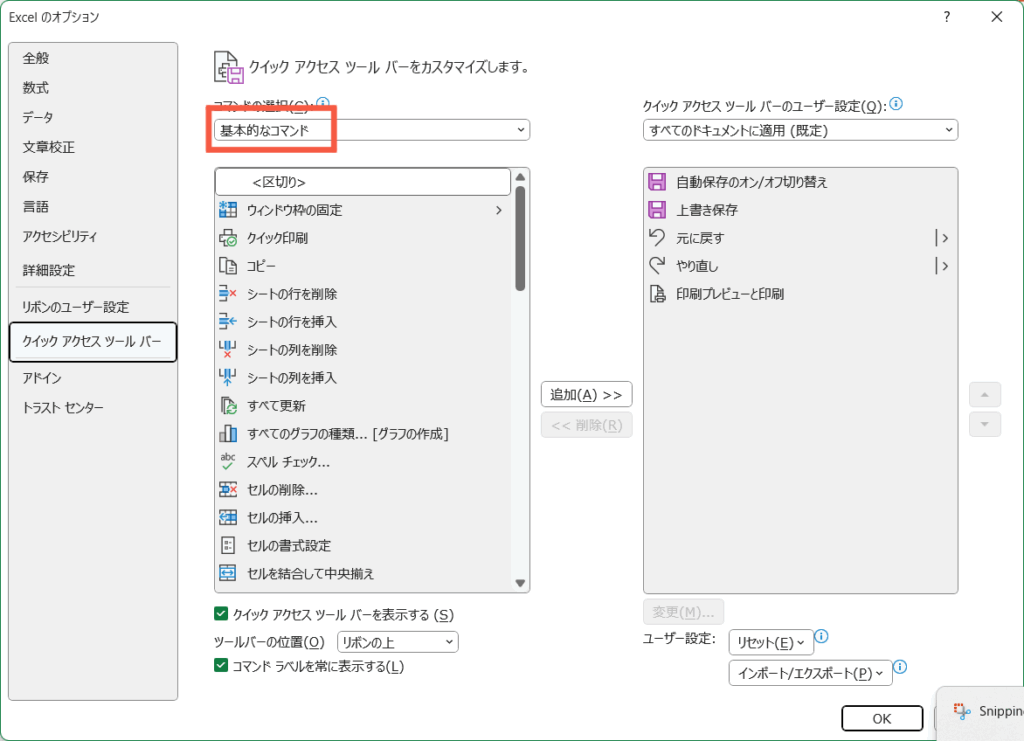Click the セルの挿入 icon

click(228, 518)
